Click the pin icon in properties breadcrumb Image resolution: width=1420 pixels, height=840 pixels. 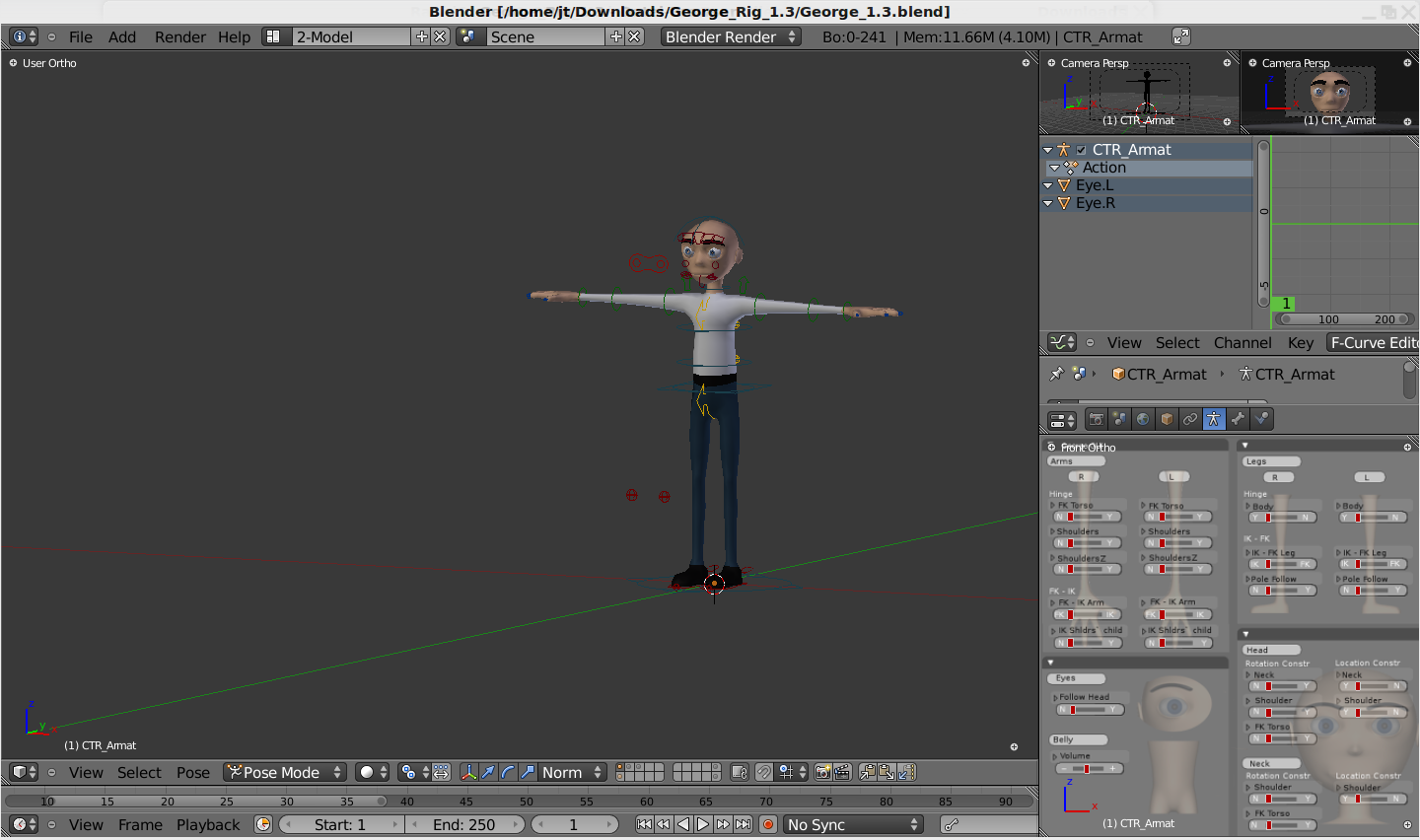point(1056,375)
